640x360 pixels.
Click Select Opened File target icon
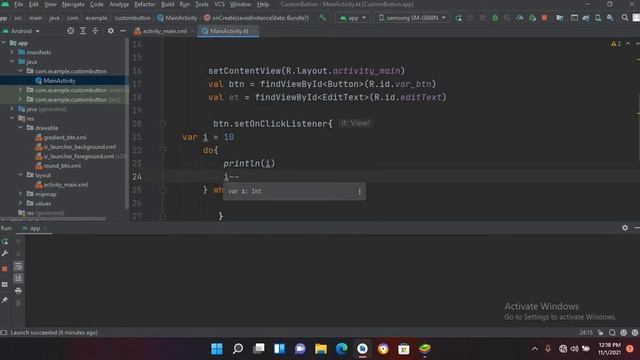click(x=70, y=31)
